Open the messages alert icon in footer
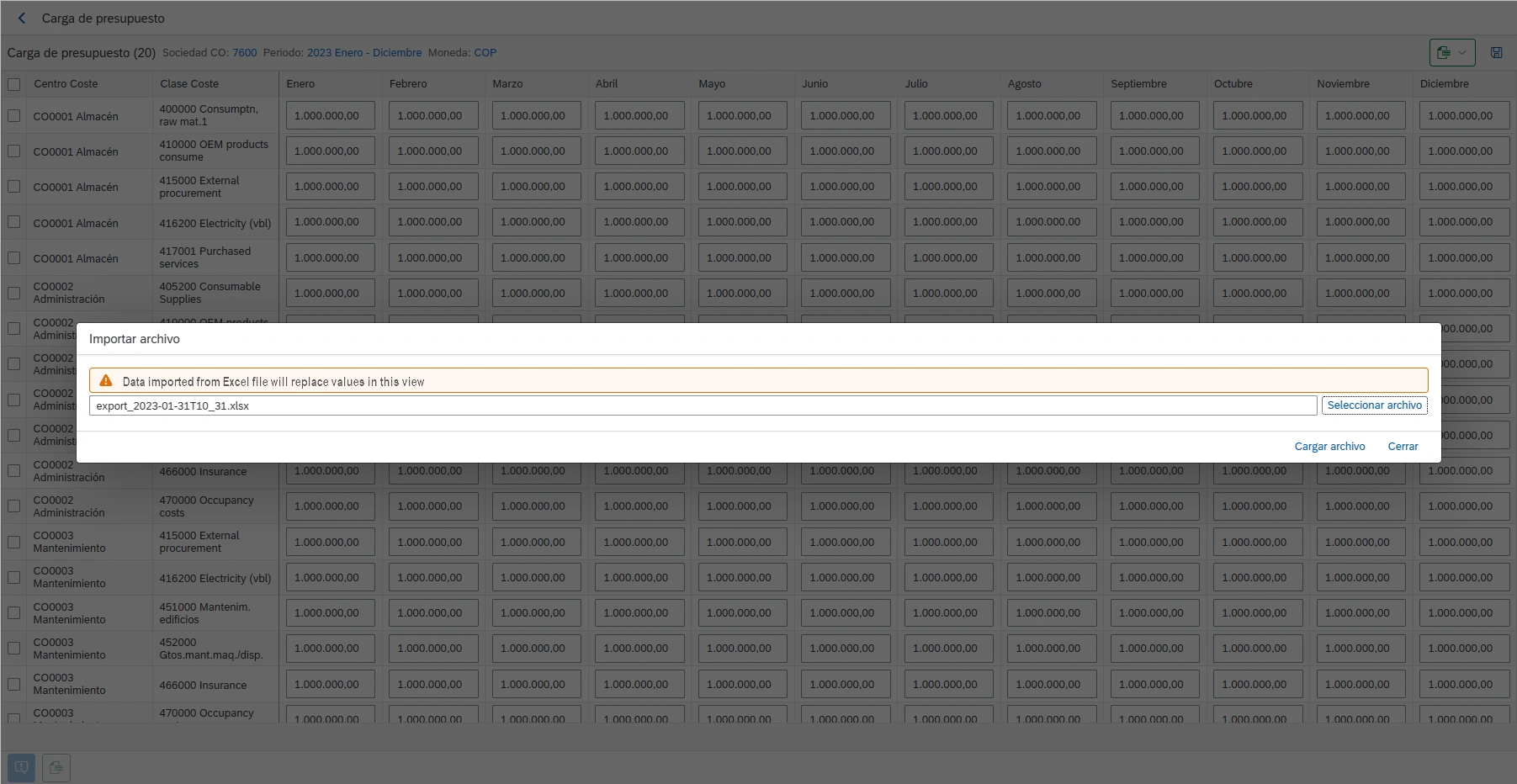 (22, 767)
